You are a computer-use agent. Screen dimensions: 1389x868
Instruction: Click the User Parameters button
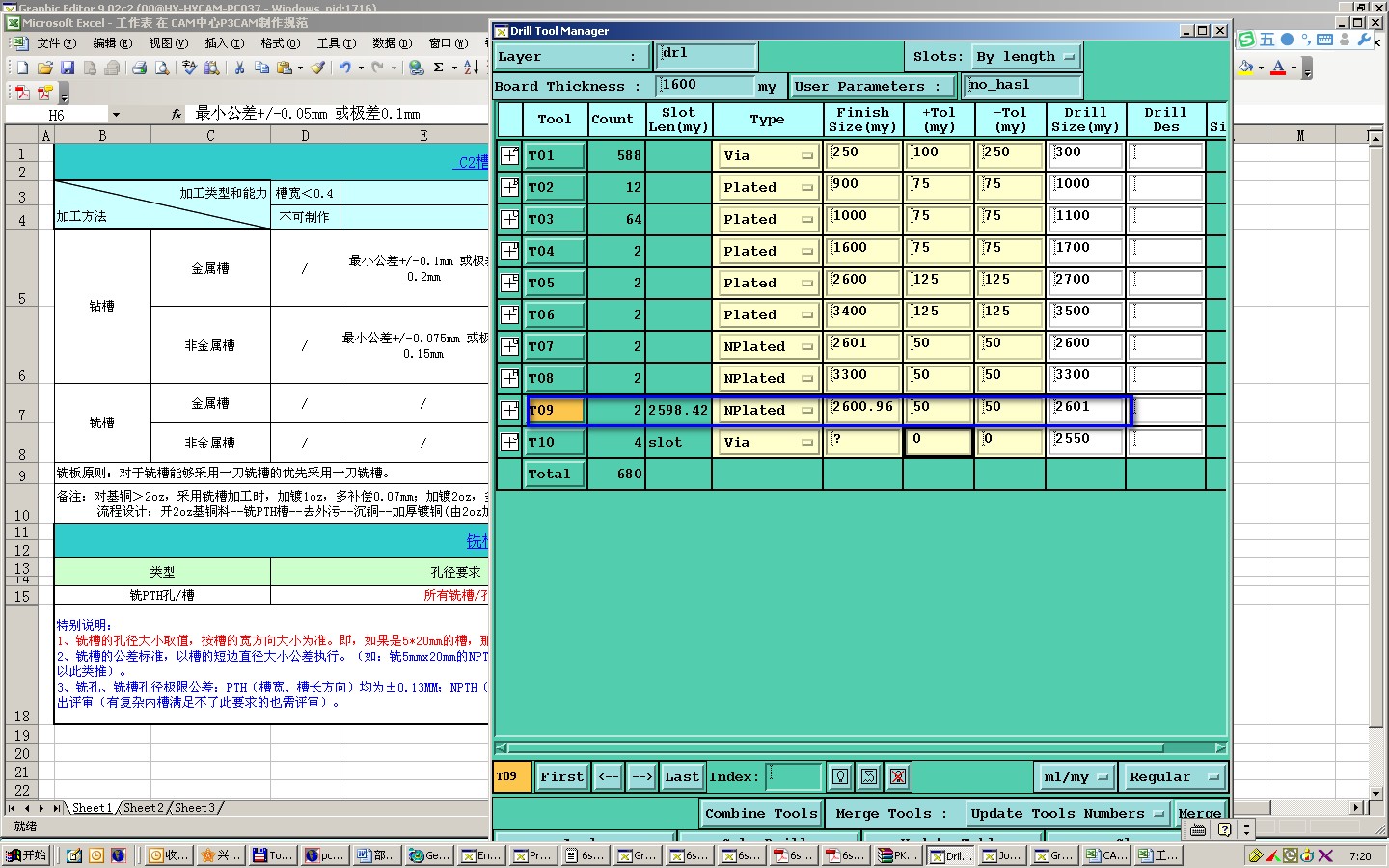[872, 87]
